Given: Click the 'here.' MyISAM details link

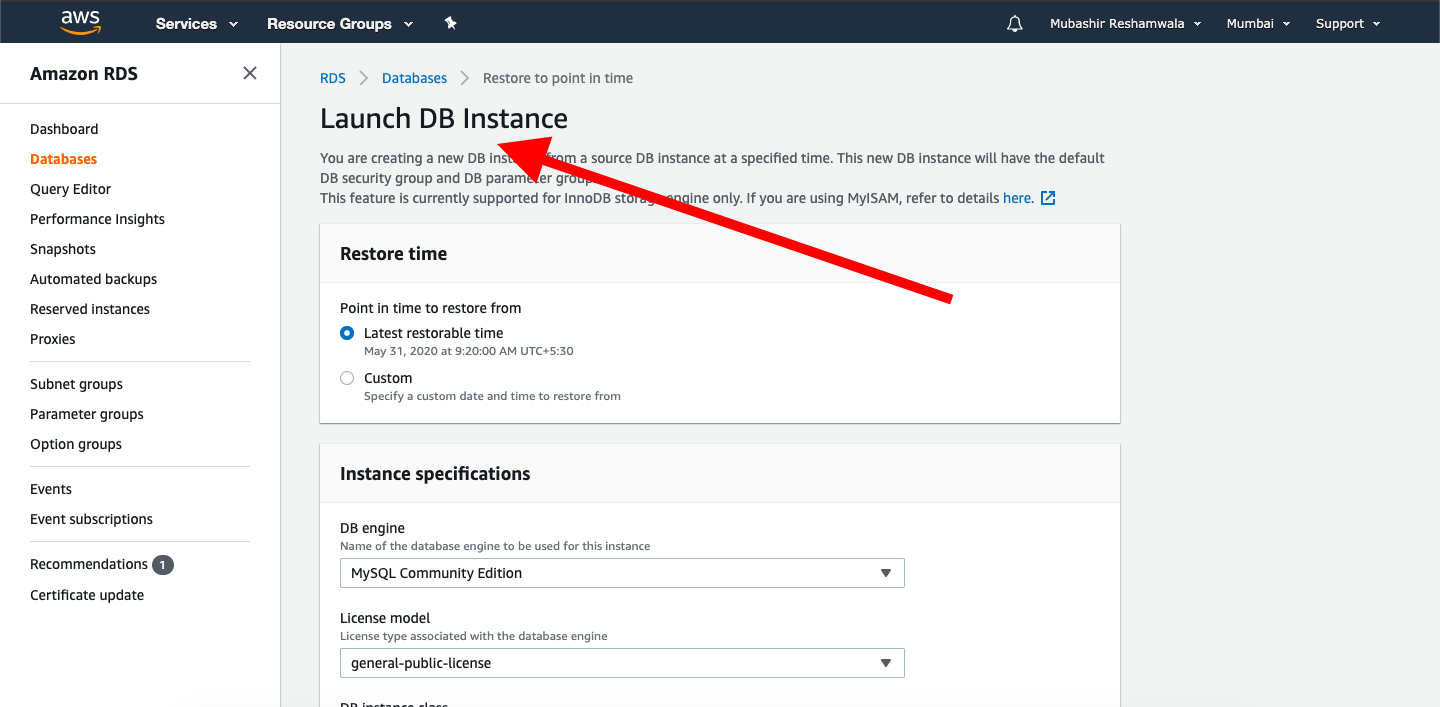Looking at the screenshot, I should [1018, 198].
